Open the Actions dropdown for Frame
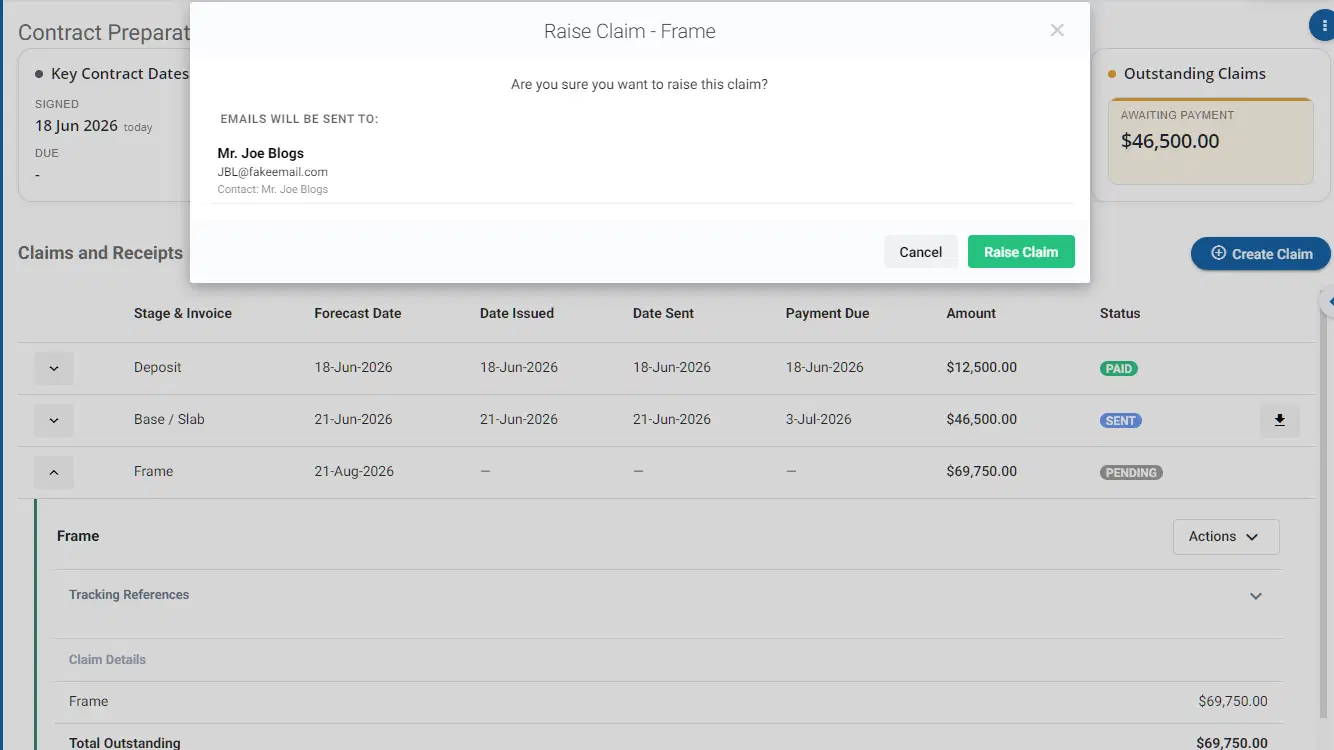Viewport: 1334px width, 750px height. pyautogui.click(x=1226, y=537)
